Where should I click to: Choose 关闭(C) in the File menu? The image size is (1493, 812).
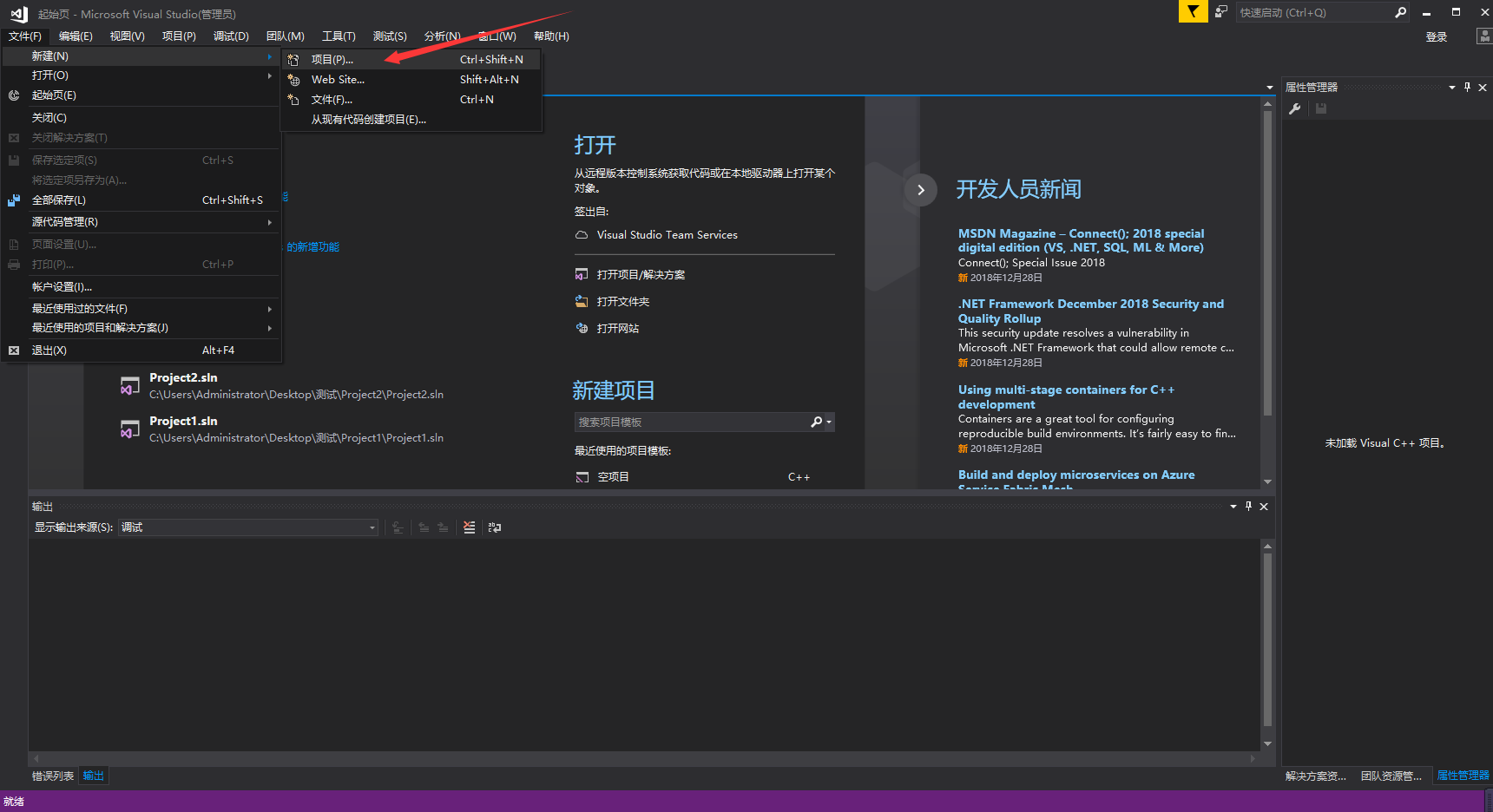(142, 118)
